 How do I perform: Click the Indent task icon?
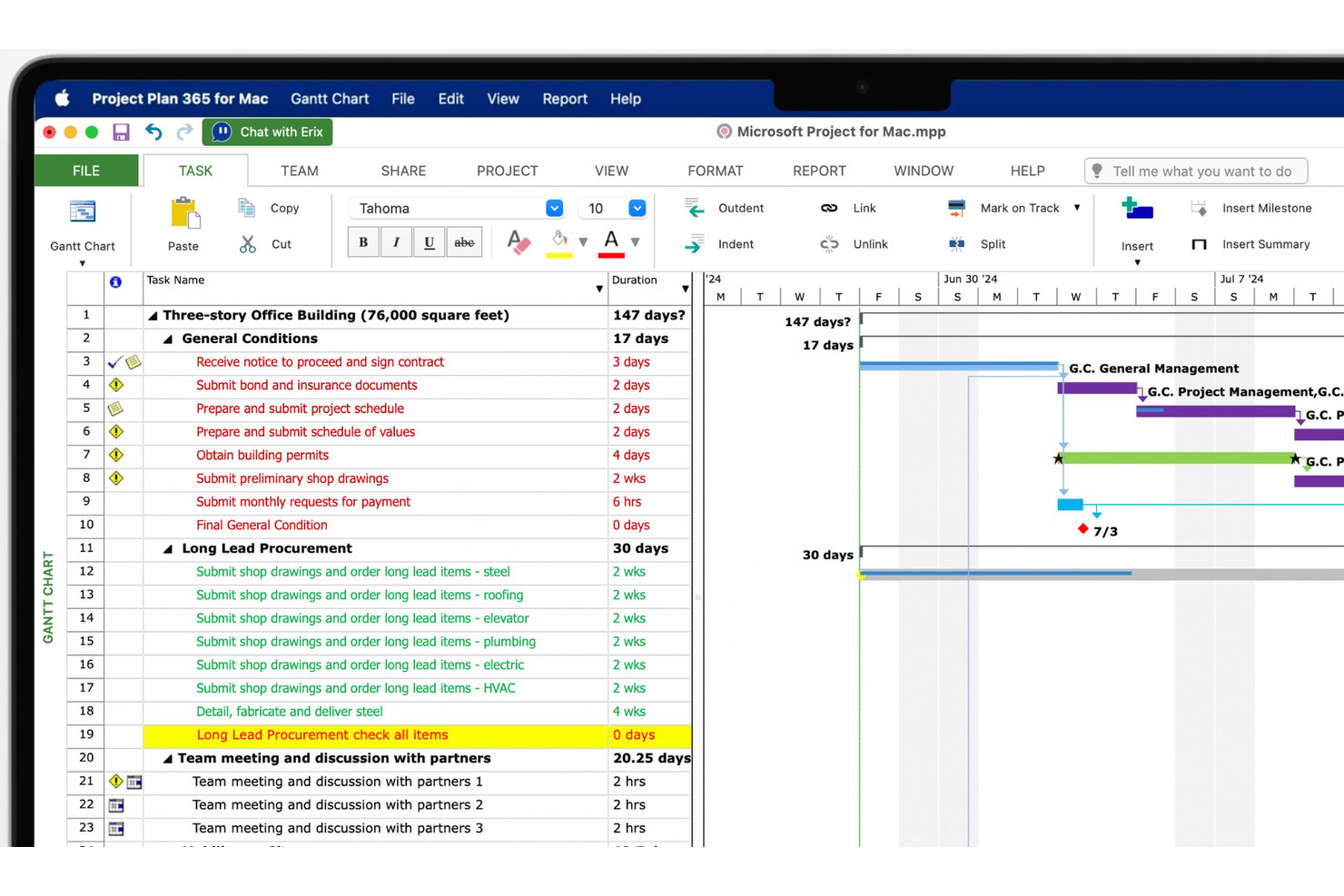(x=695, y=244)
